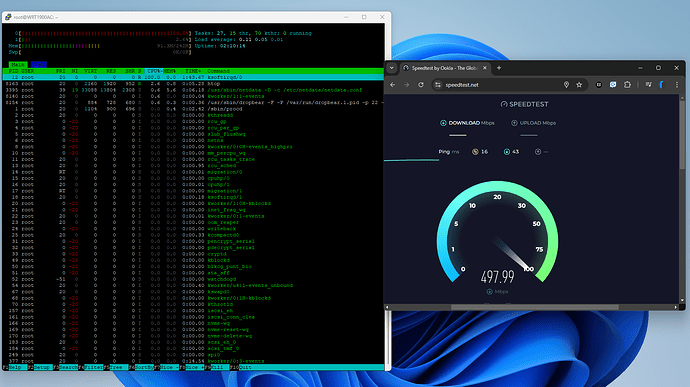Image resolution: width=690 pixels, height=387 pixels.
Task: Sort by the PID column header
Action: (15, 71)
